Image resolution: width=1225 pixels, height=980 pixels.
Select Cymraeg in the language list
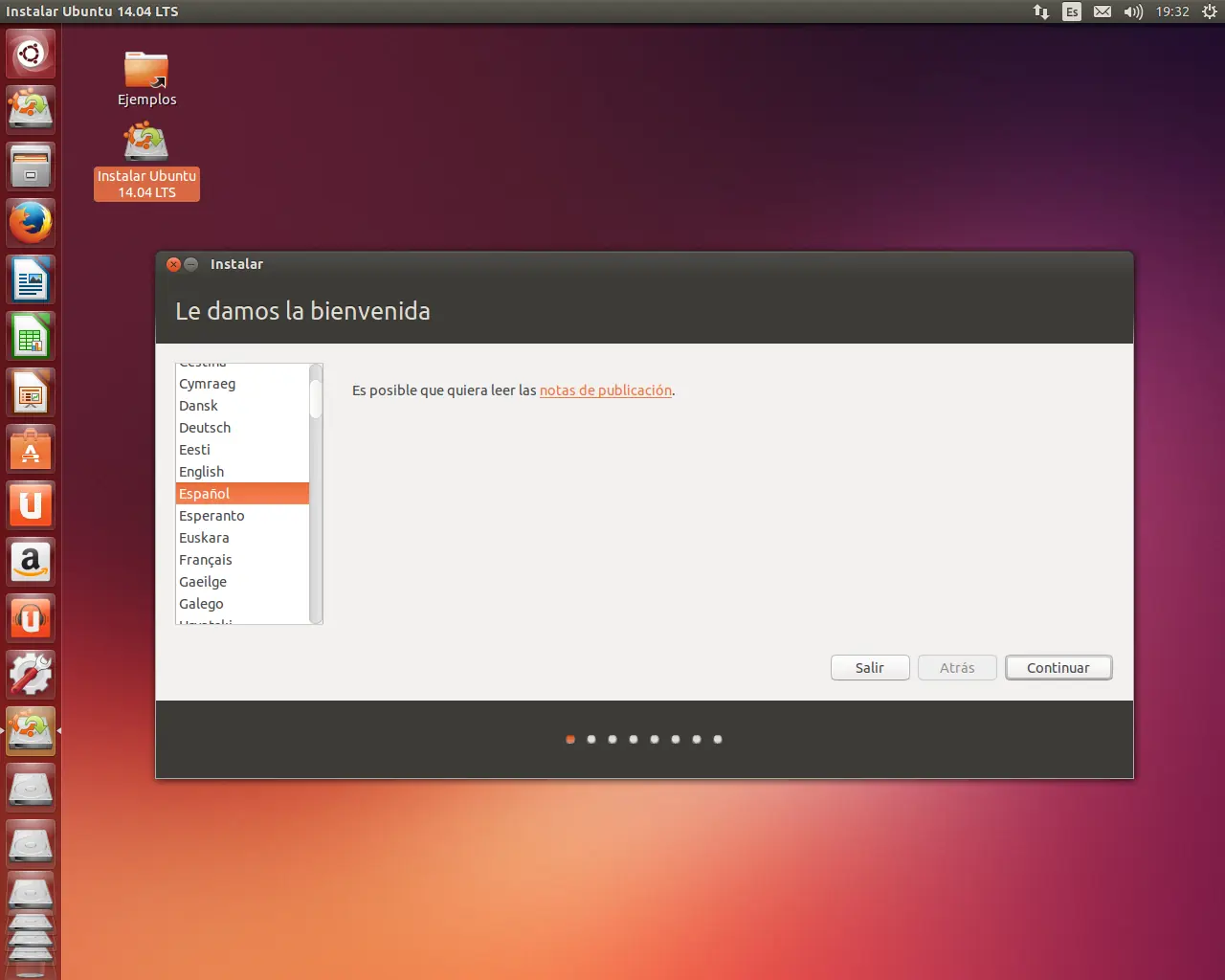coord(243,384)
